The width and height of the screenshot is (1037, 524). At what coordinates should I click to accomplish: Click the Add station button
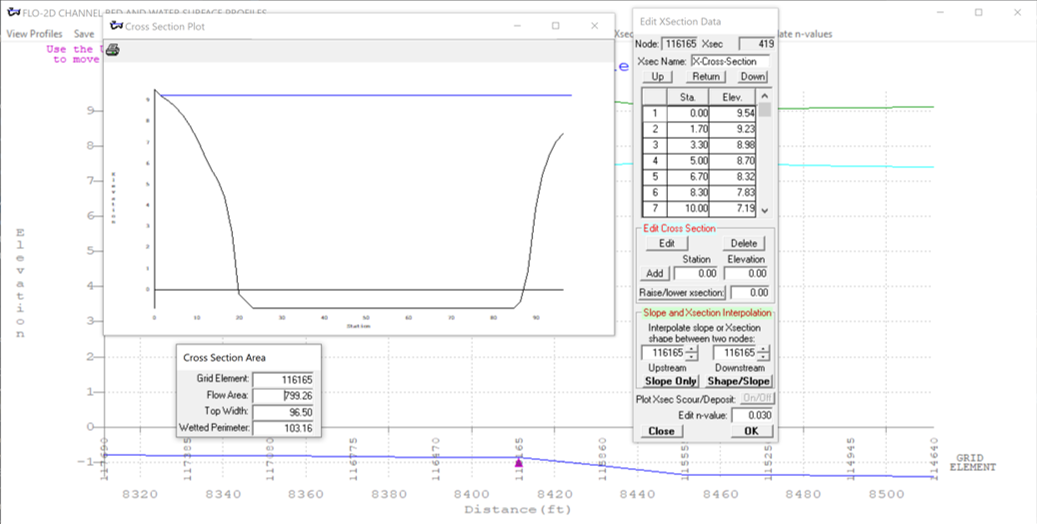coord(655,273)
